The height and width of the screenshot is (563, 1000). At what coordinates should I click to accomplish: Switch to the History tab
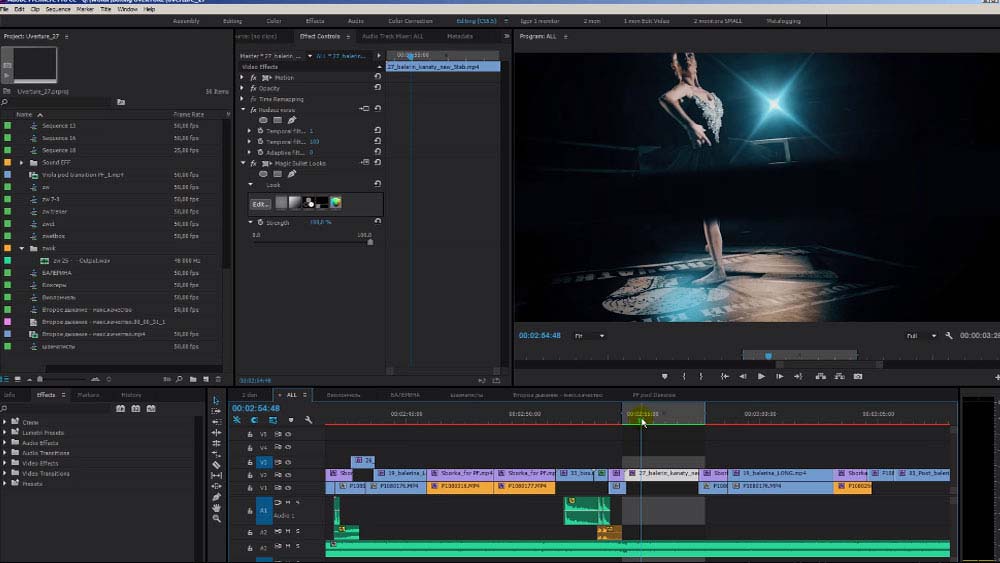tap(131, 395)
